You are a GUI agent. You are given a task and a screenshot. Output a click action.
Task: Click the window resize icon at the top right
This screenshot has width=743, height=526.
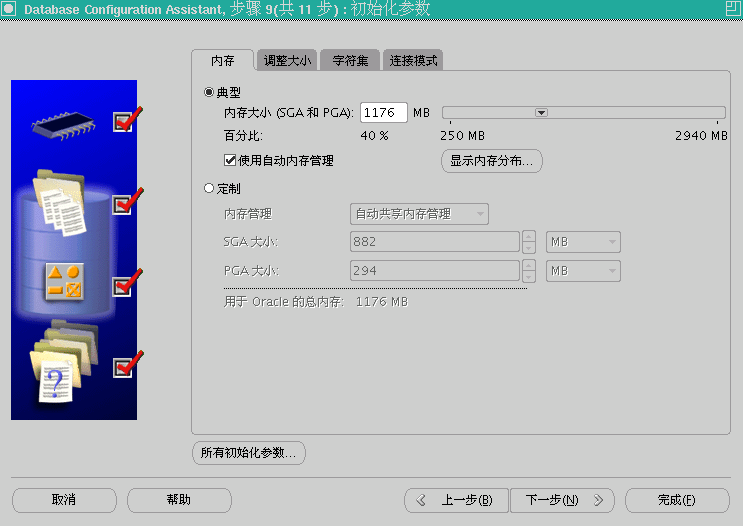pos(734,9)
